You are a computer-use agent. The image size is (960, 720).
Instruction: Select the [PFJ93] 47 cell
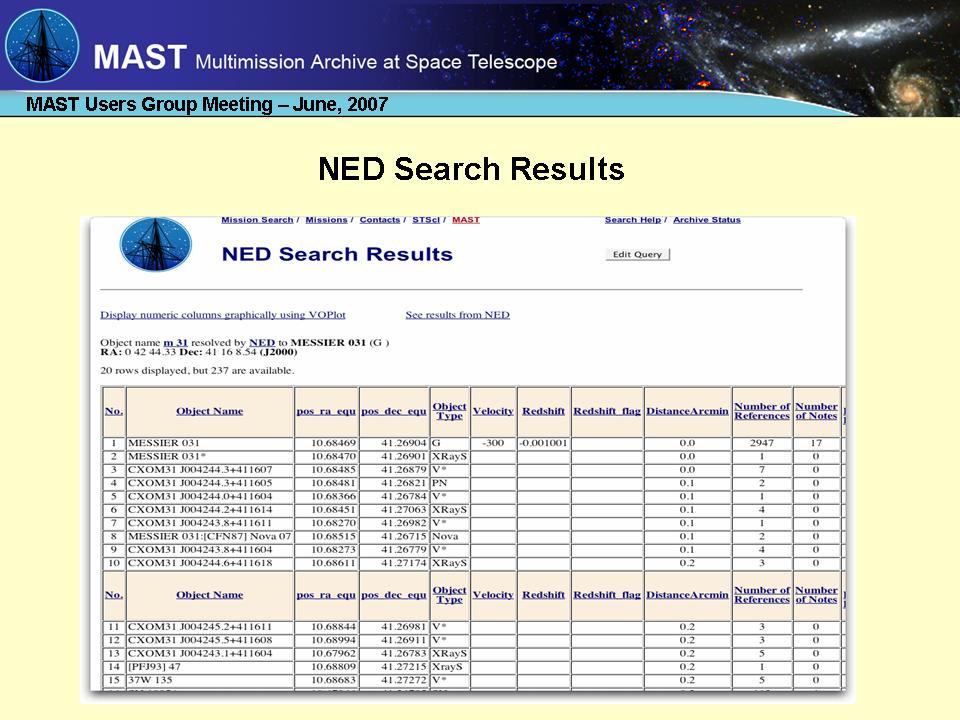coord(209,667)
